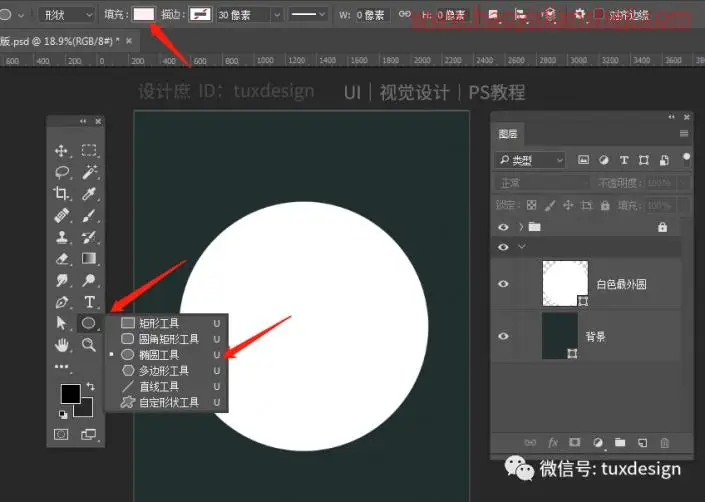
Task: Select the Lasso tool
Action: point(62,172)
